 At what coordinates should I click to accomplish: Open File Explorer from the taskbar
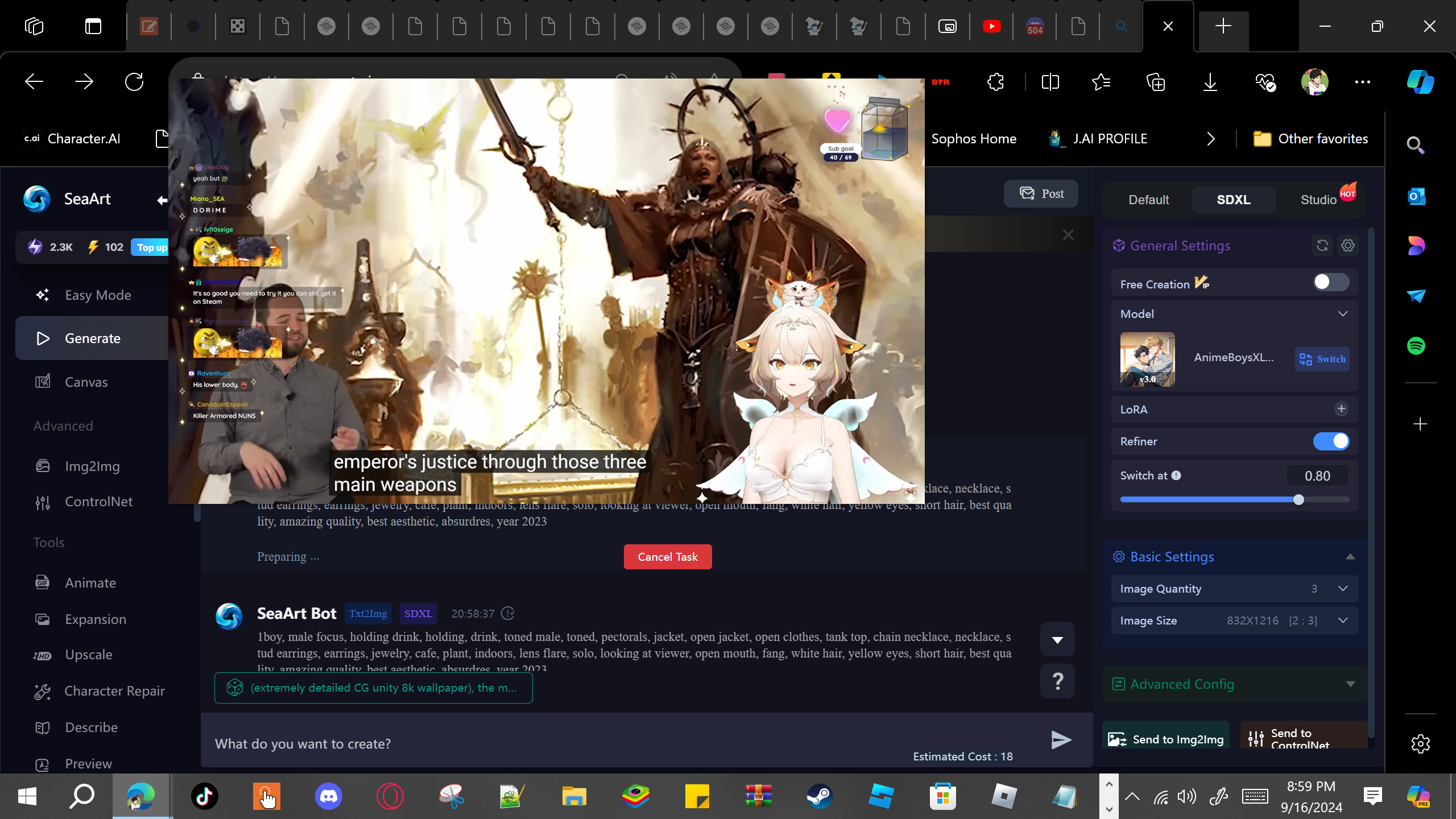(x=574, y=796)
